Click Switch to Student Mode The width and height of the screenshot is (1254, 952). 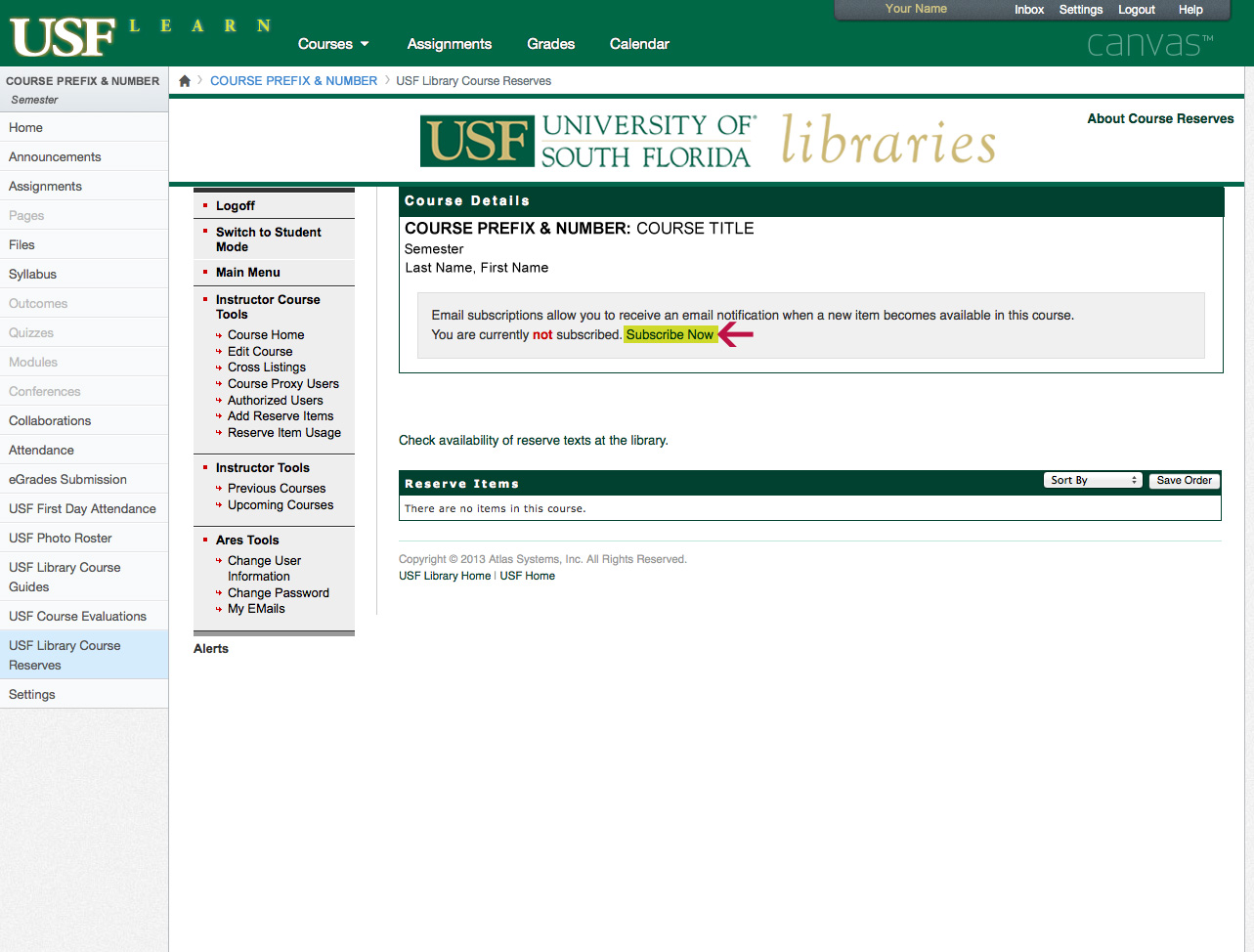268,239
